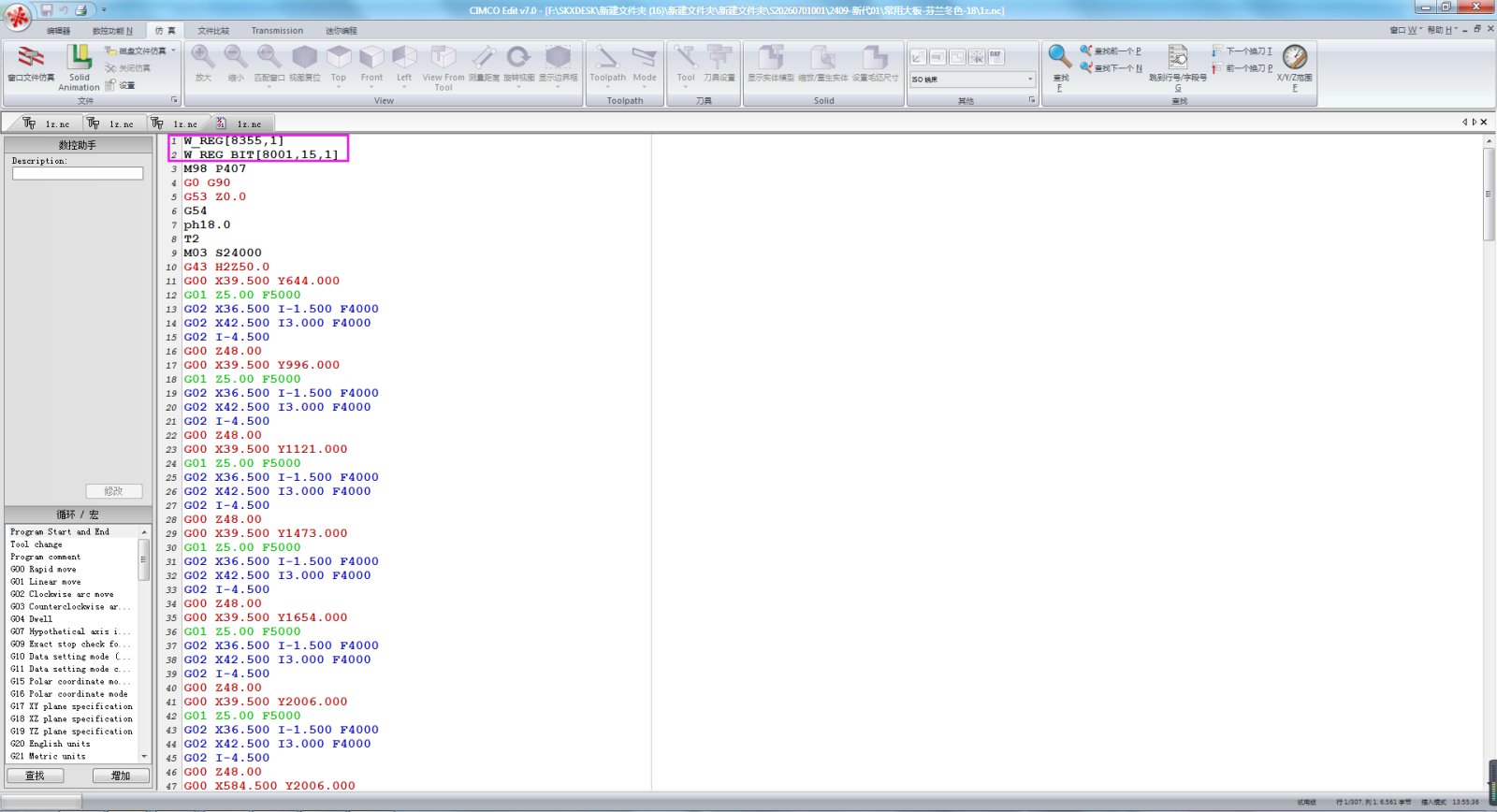Viewport: 1497px width, 812px height.
Task: Click the macro list scroll down arrow
Action: pyautogui.click(x=144, y=757)
